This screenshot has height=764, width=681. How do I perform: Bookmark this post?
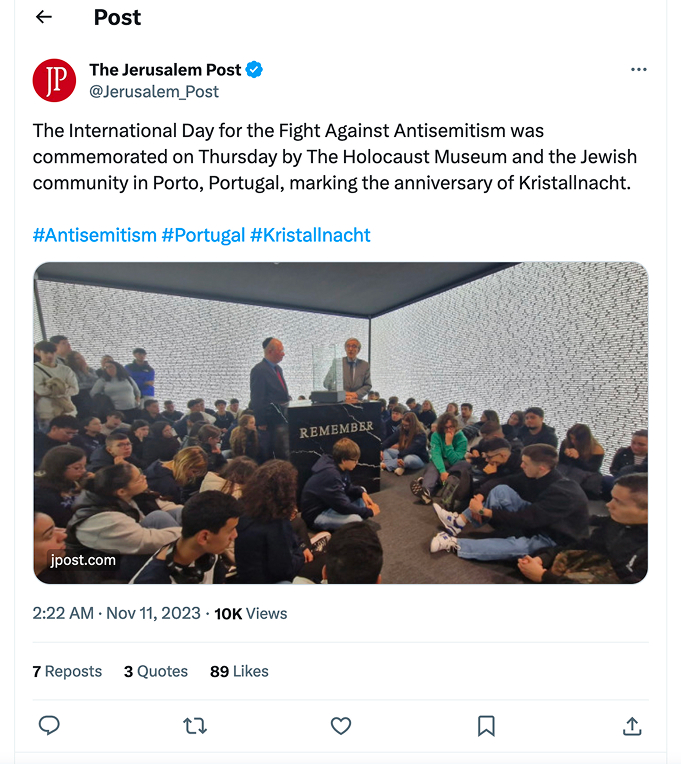click(486, 726)
